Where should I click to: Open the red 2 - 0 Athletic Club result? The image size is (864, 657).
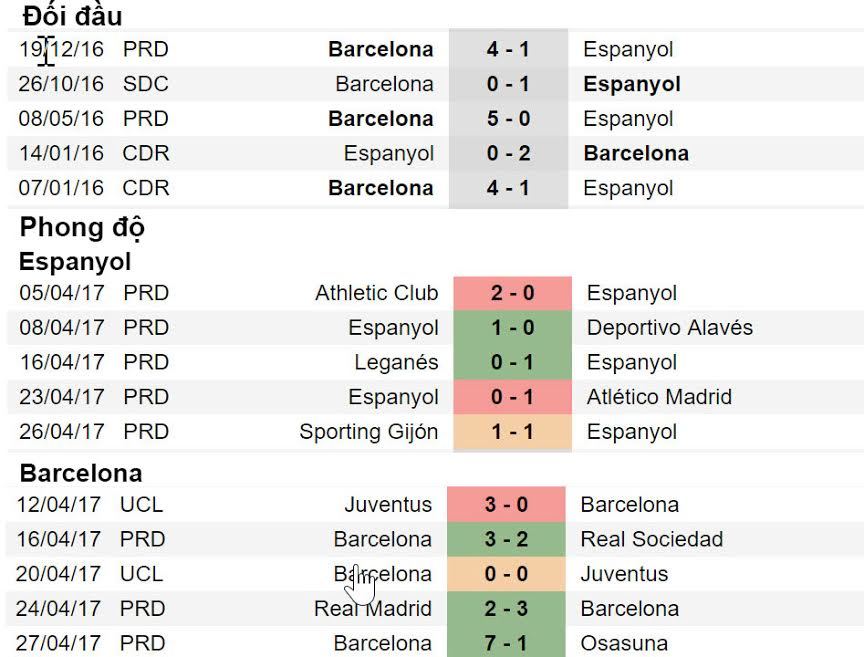coord(512,293)
